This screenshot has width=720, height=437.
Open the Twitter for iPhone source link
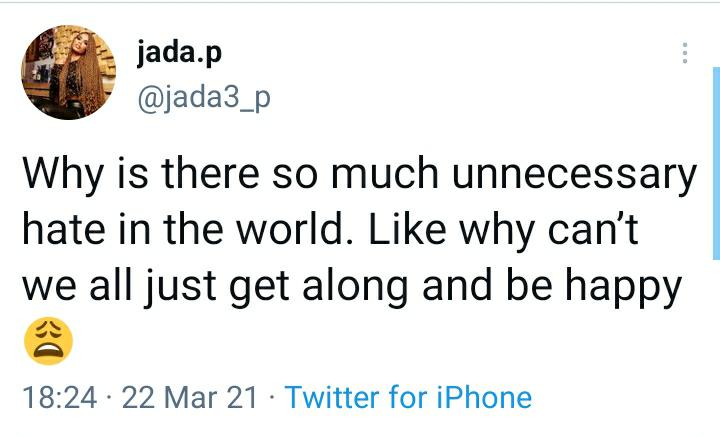tap(408, 398)
